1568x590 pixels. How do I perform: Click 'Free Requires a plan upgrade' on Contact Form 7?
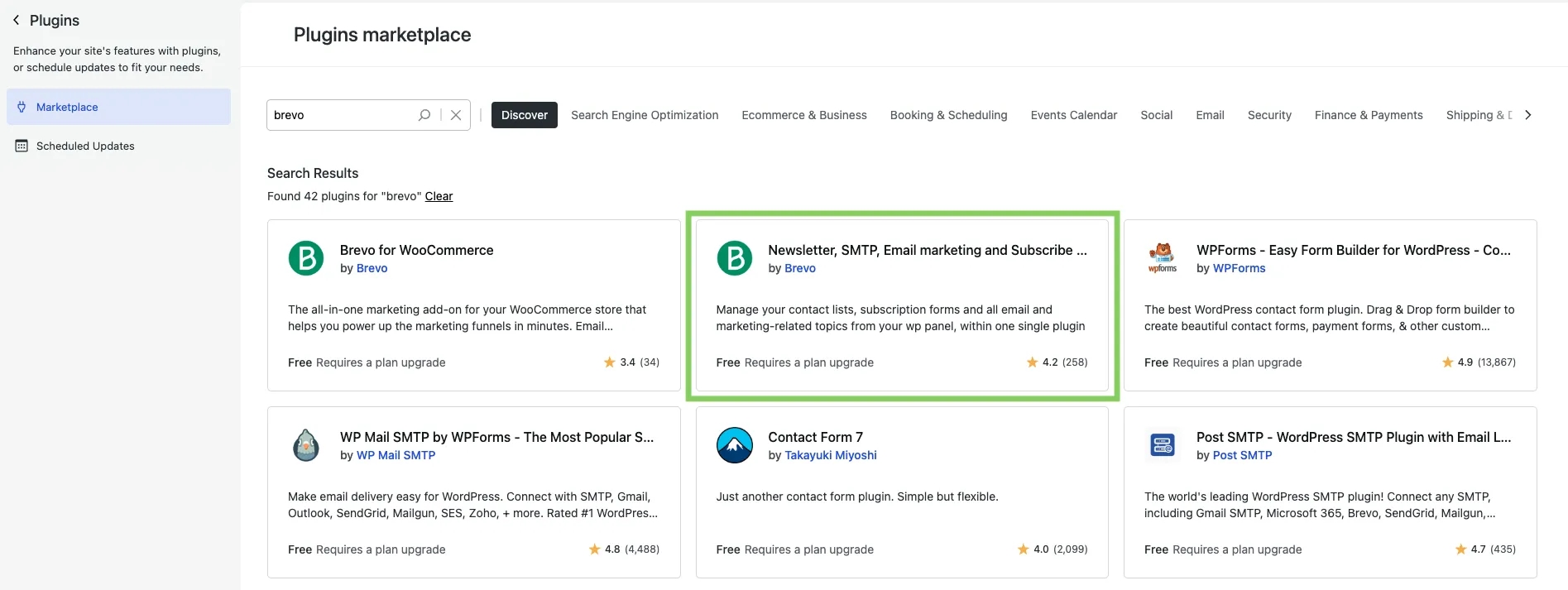point(795,549)
